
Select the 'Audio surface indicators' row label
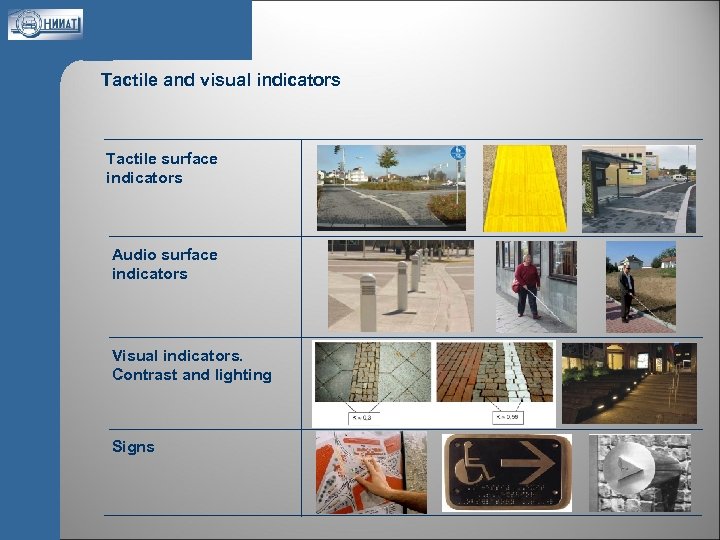(164, 264)
